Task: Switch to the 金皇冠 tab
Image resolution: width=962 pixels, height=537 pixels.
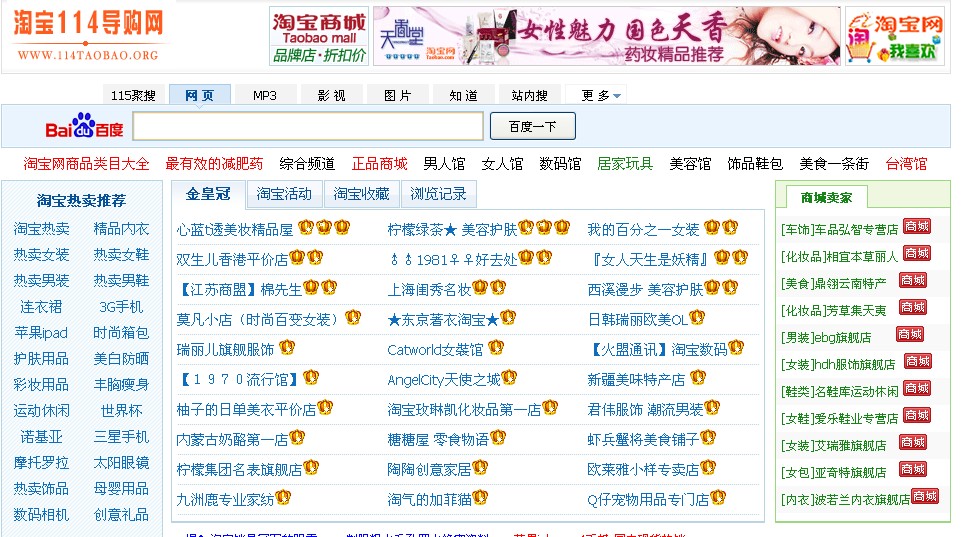Action: click(208, 194)
